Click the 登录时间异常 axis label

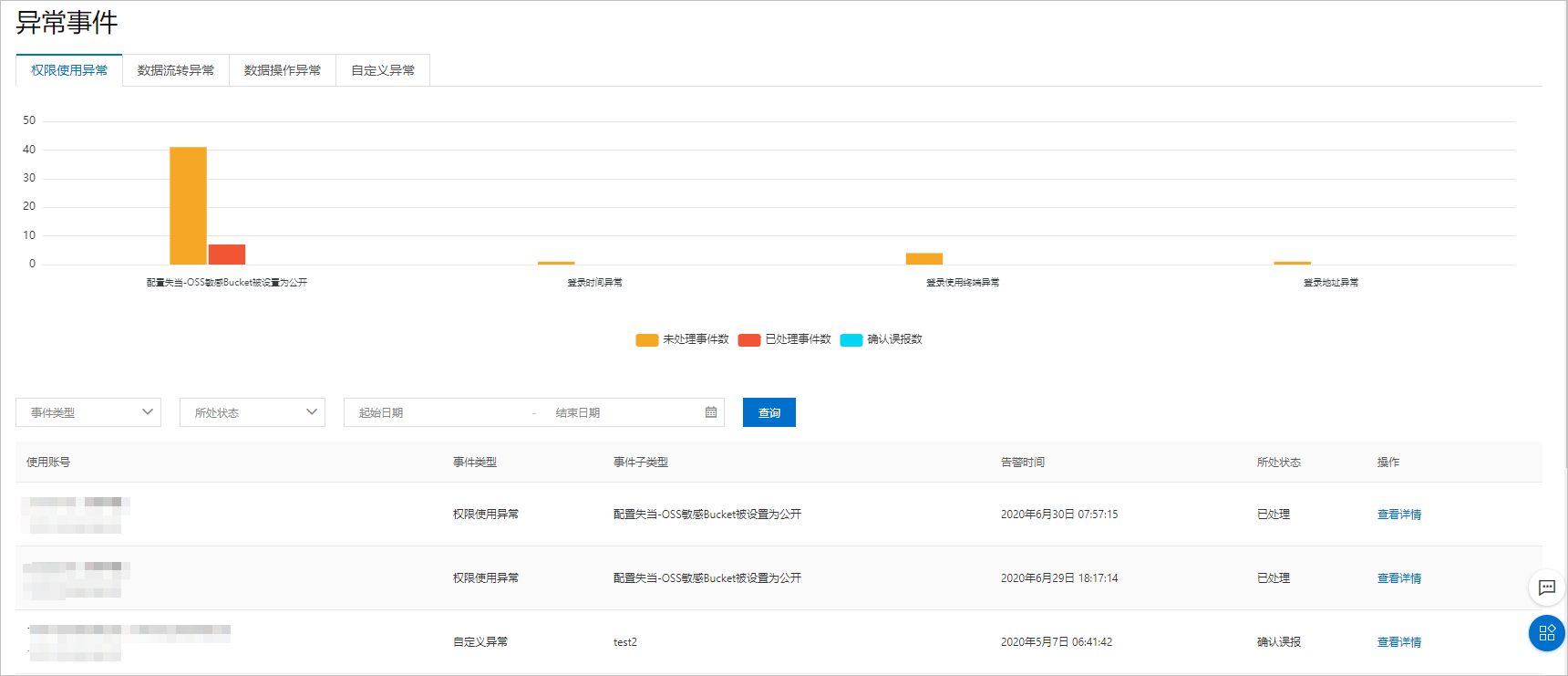(x=595, y=283)
